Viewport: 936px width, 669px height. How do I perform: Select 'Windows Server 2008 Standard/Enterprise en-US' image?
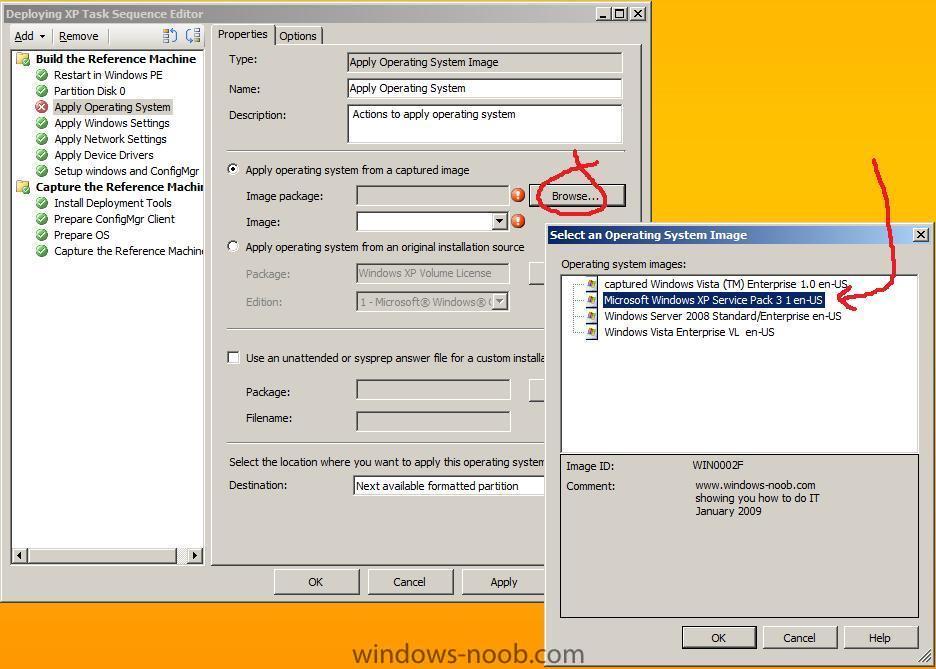(x=722, y=316)
